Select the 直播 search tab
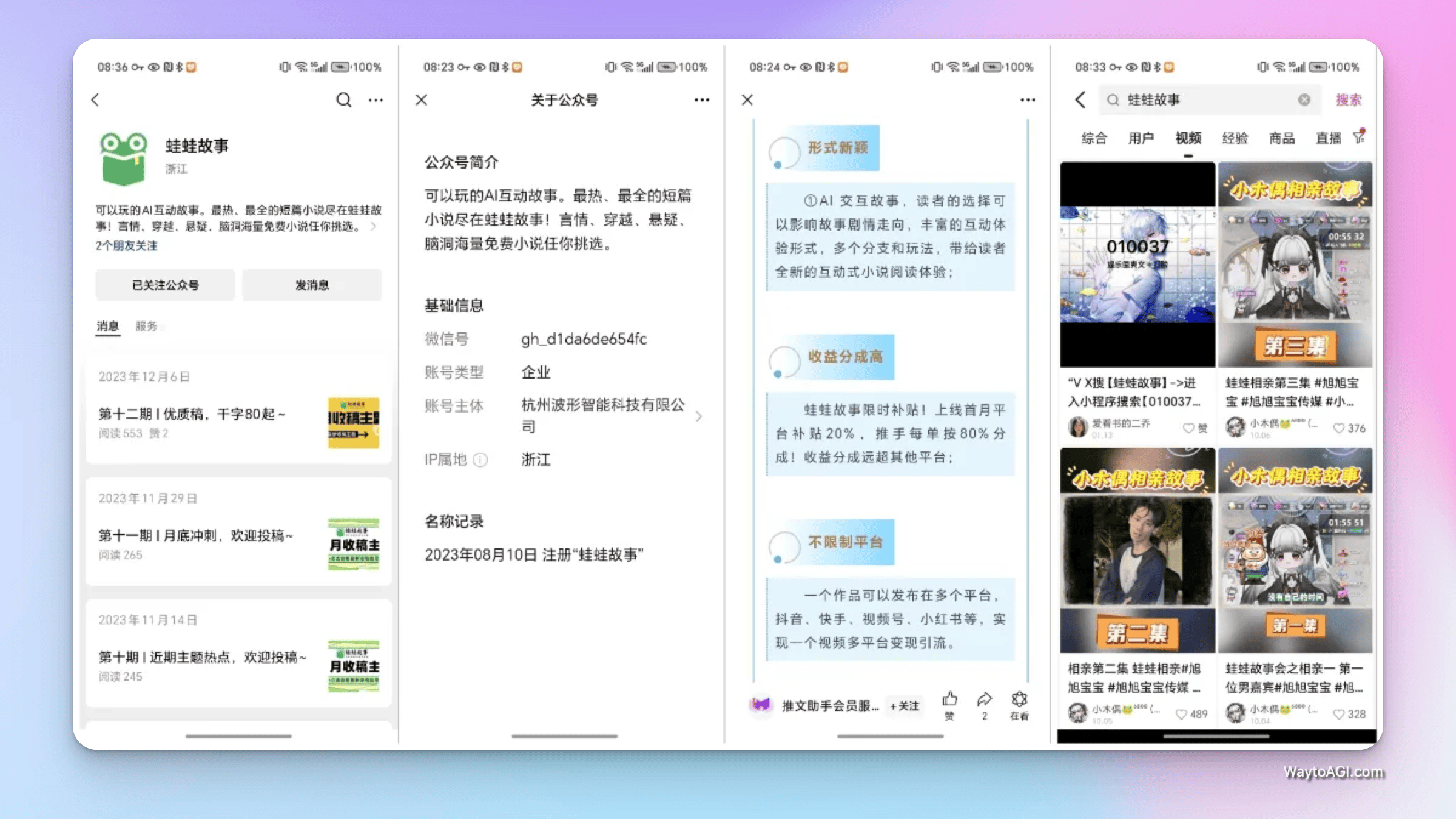Image resolution: width=1456 pixels, height=819 pixels. click(x=1328, y=138)
